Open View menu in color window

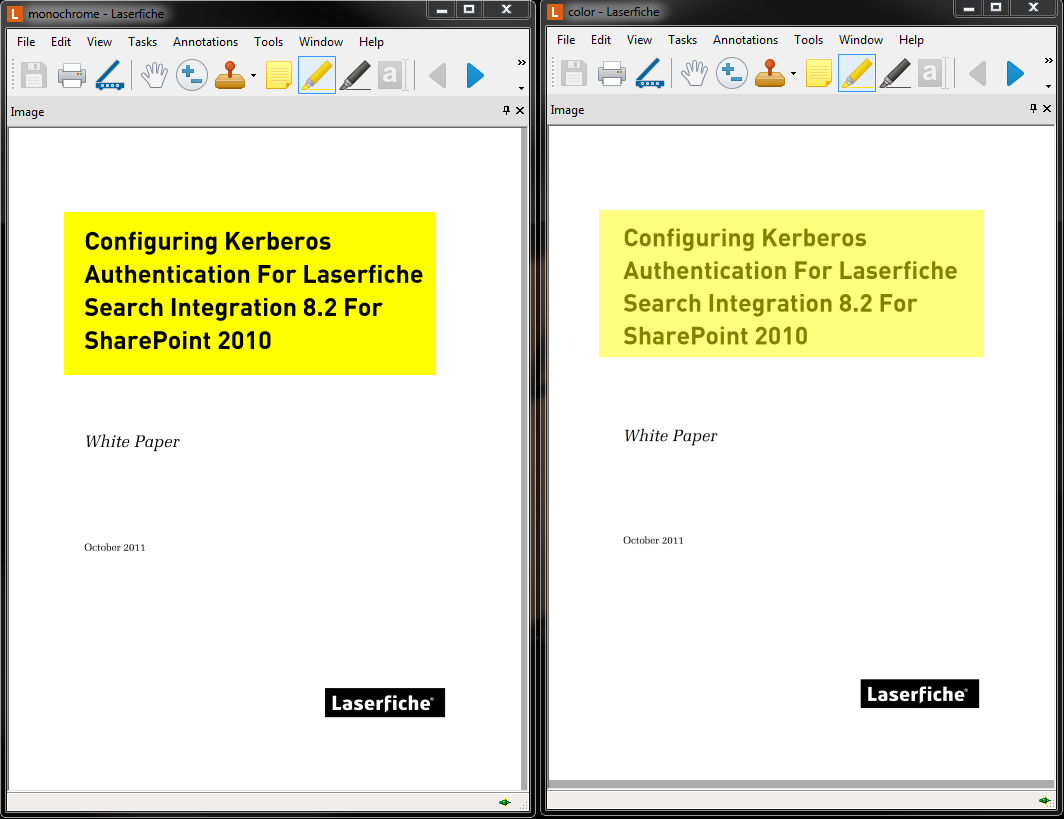click(x=639, y=40)
